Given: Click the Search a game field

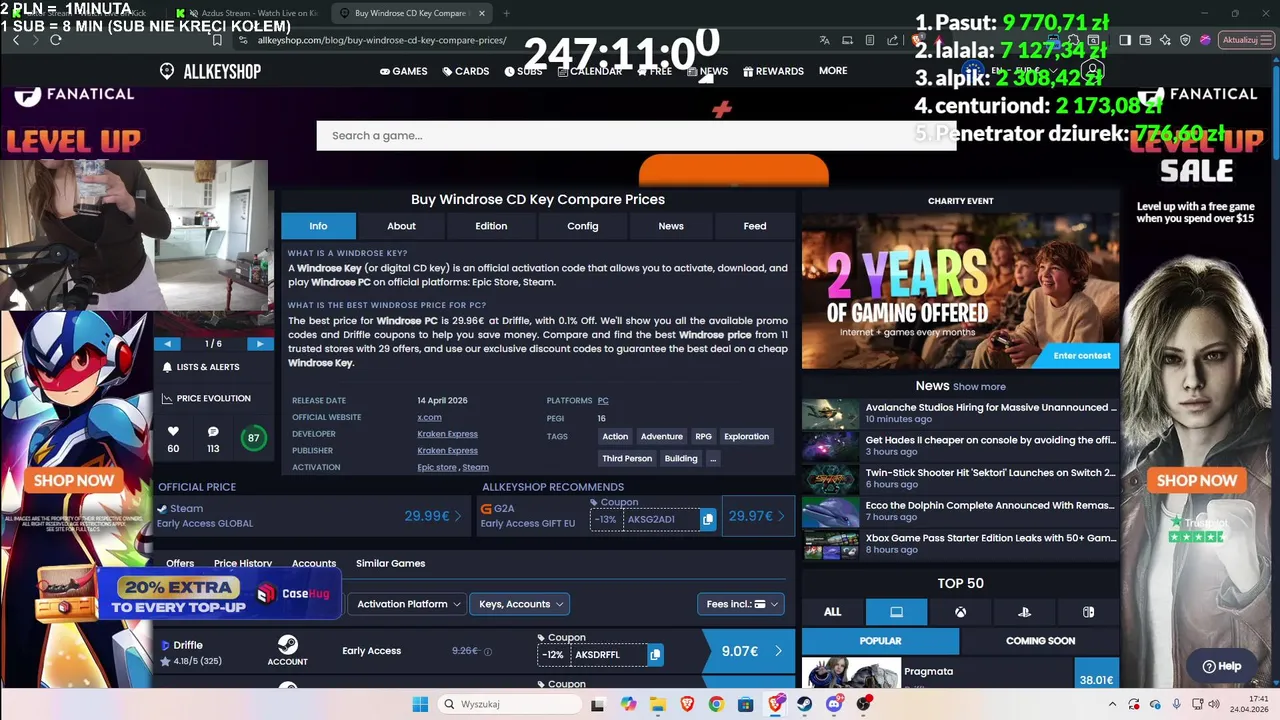Looking at the screenshot, I should point(636,136).
